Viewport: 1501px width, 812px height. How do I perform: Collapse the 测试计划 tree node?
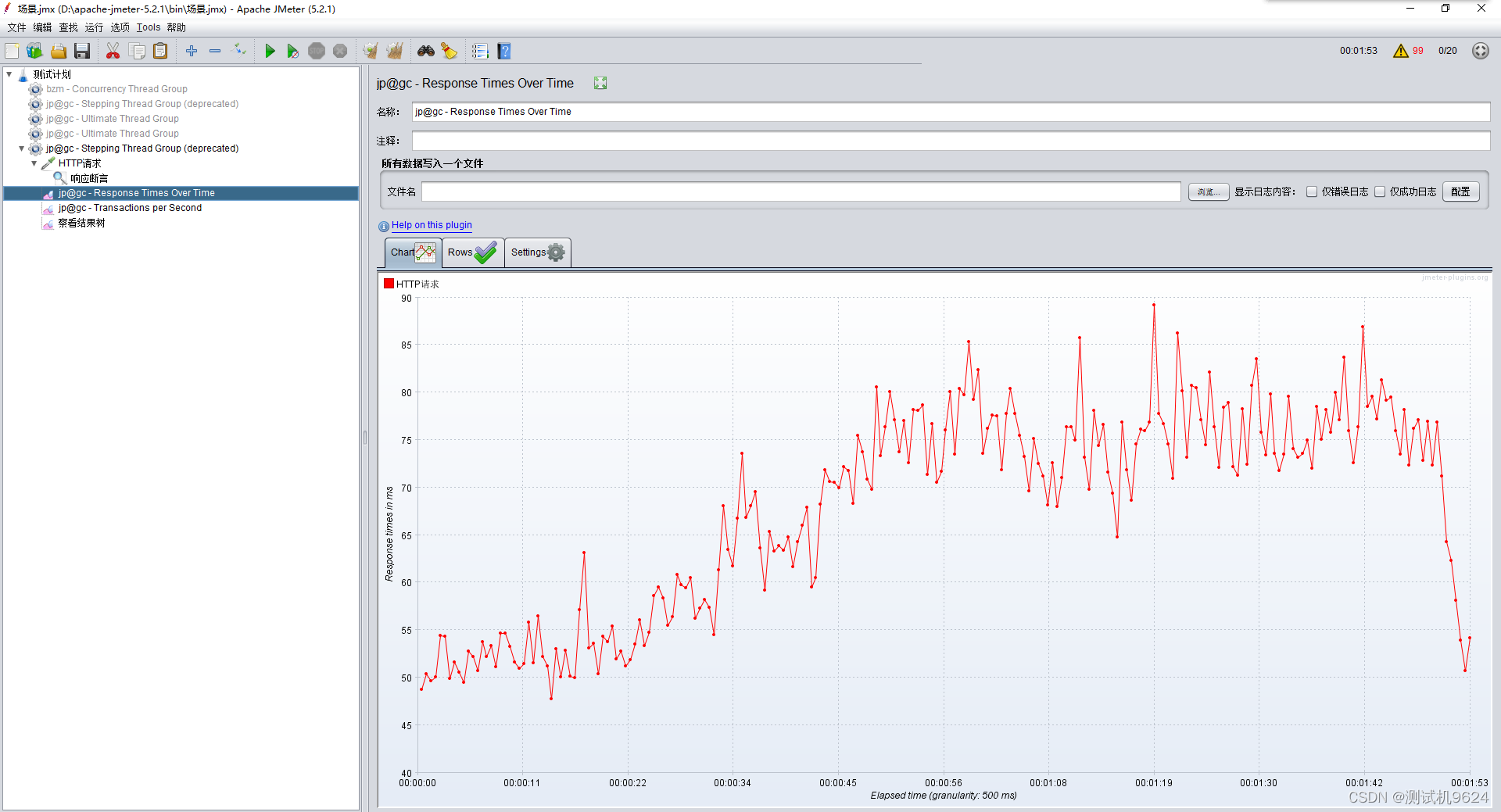(9, 74)
